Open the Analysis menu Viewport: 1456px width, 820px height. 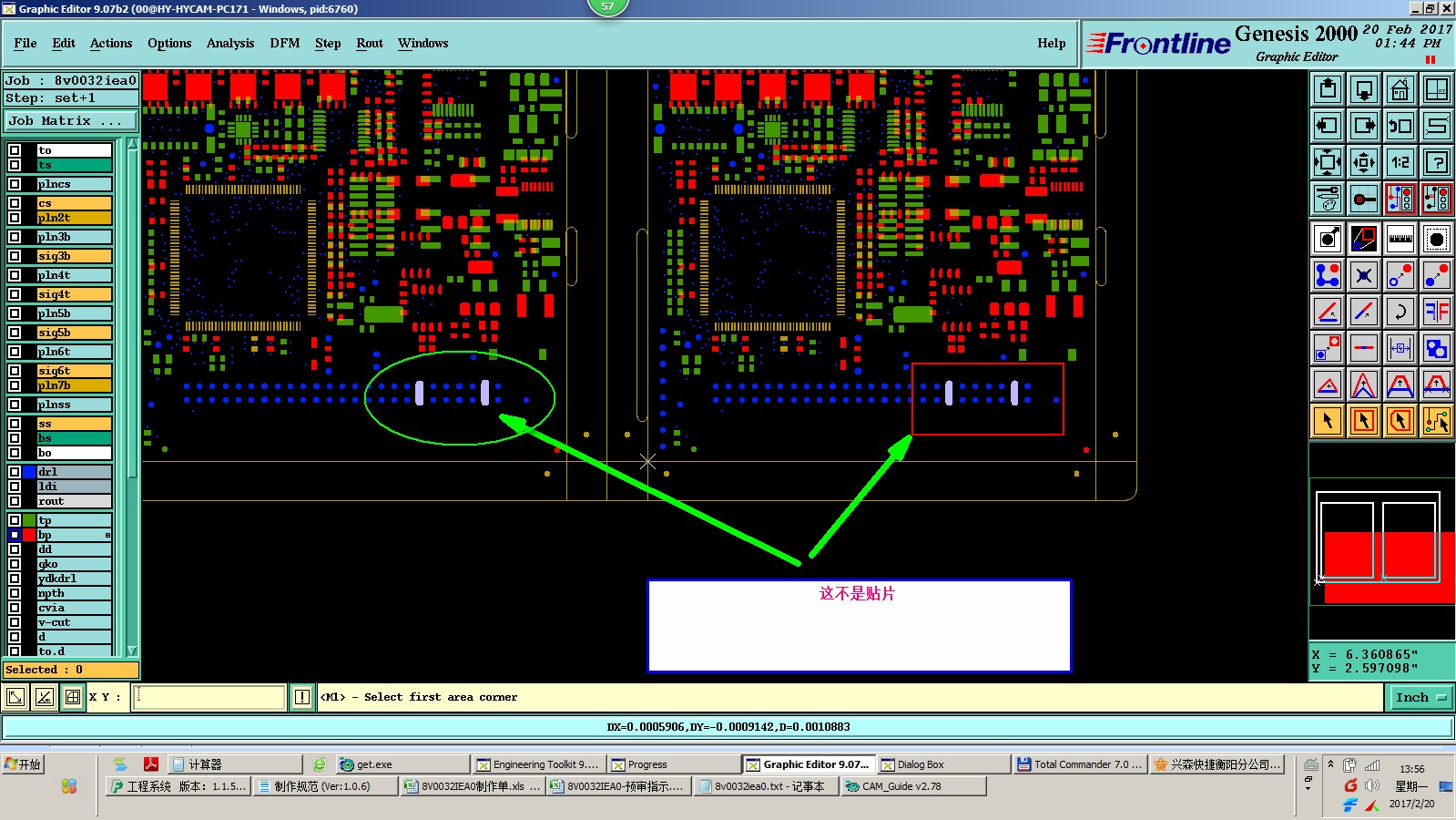point(230,43)
